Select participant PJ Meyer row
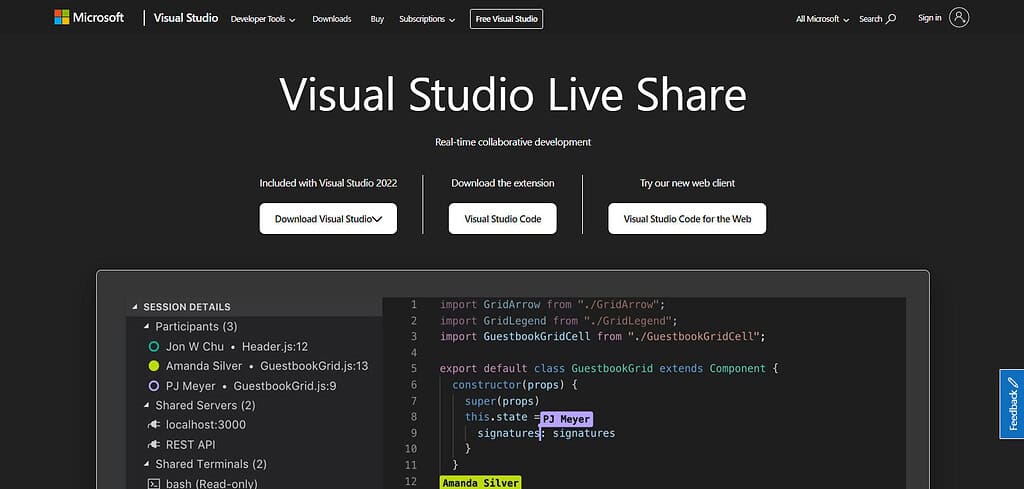The width and height of the screenshot is (1024, 489). 242,386
